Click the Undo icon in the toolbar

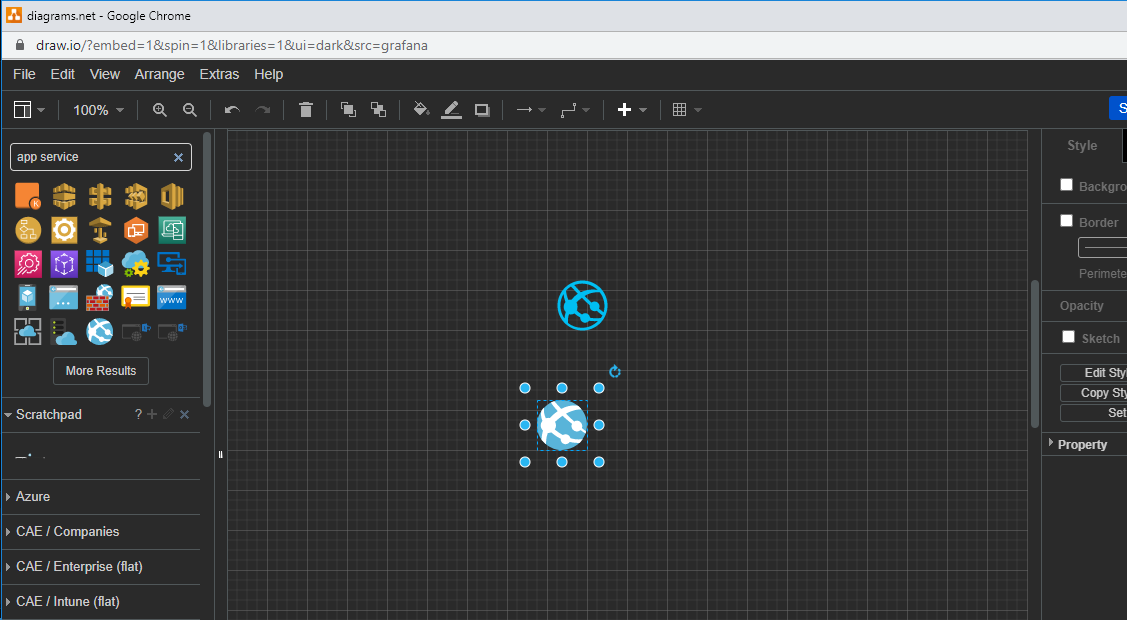[232, 110]
